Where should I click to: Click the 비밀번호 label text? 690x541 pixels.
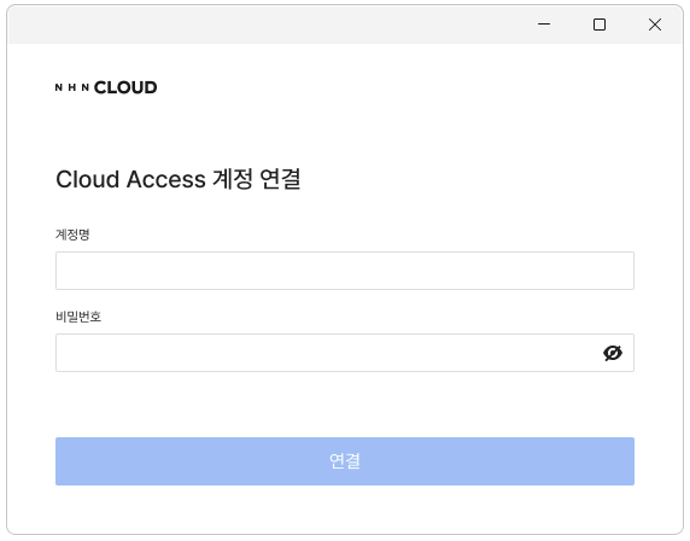click(78, 316)
